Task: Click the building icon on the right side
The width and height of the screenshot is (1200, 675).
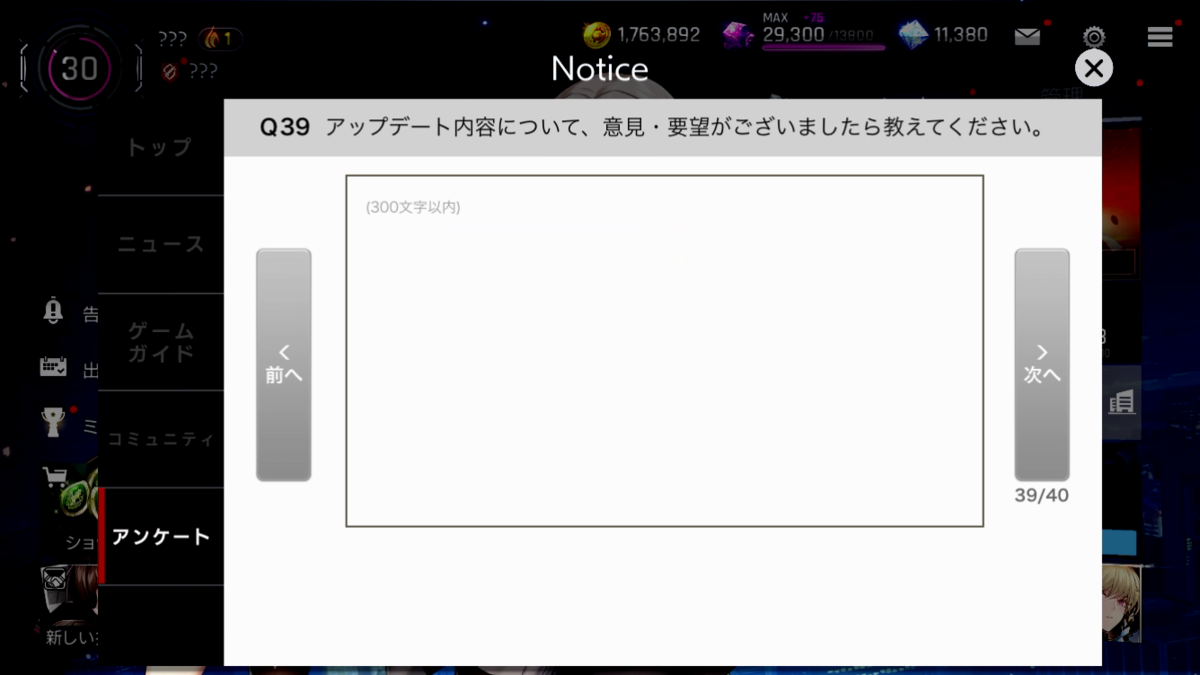Action: coord(1122,402)
